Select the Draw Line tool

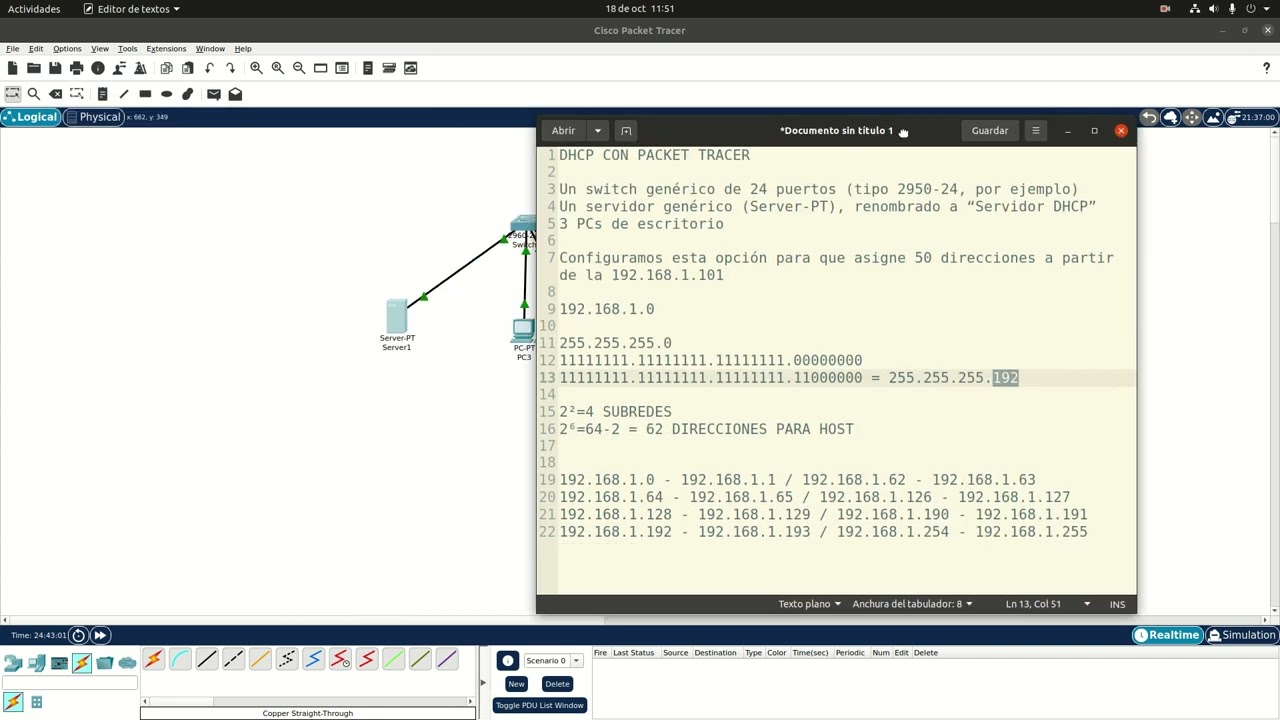[x=123, y=94]
